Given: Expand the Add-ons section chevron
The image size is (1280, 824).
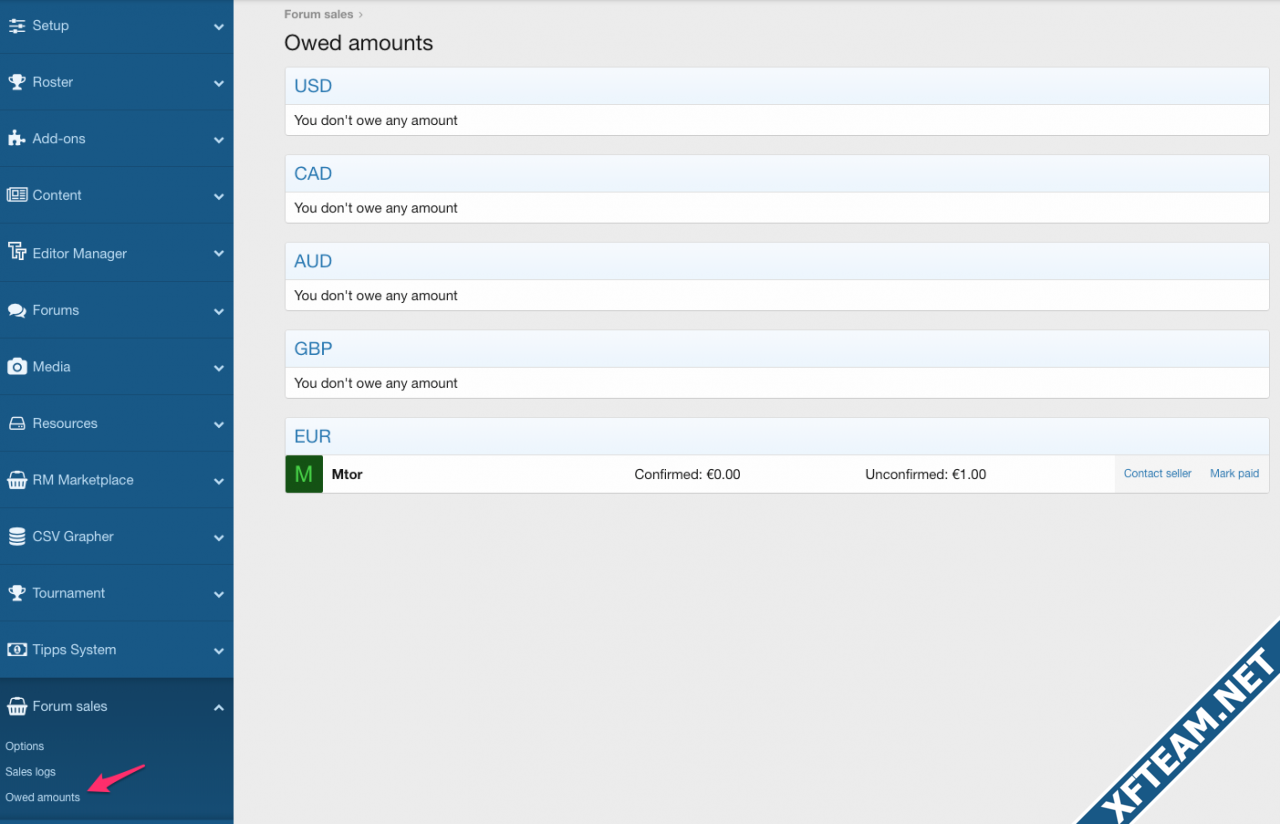Looking at the screenshot, I should point(219,140).
